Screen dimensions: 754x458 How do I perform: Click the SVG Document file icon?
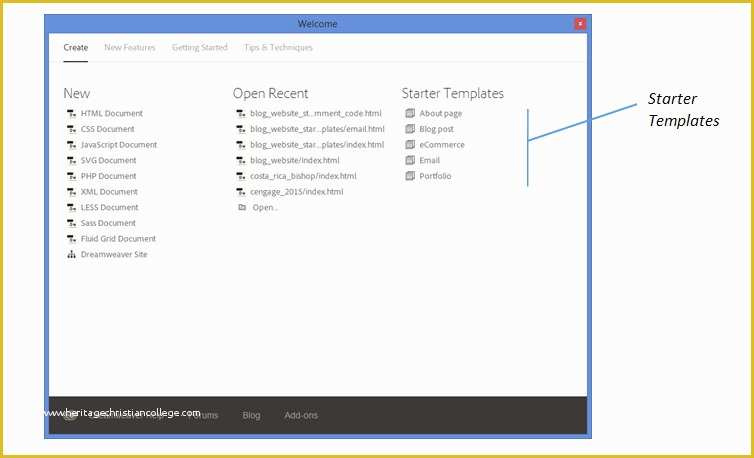click(72, 161)
